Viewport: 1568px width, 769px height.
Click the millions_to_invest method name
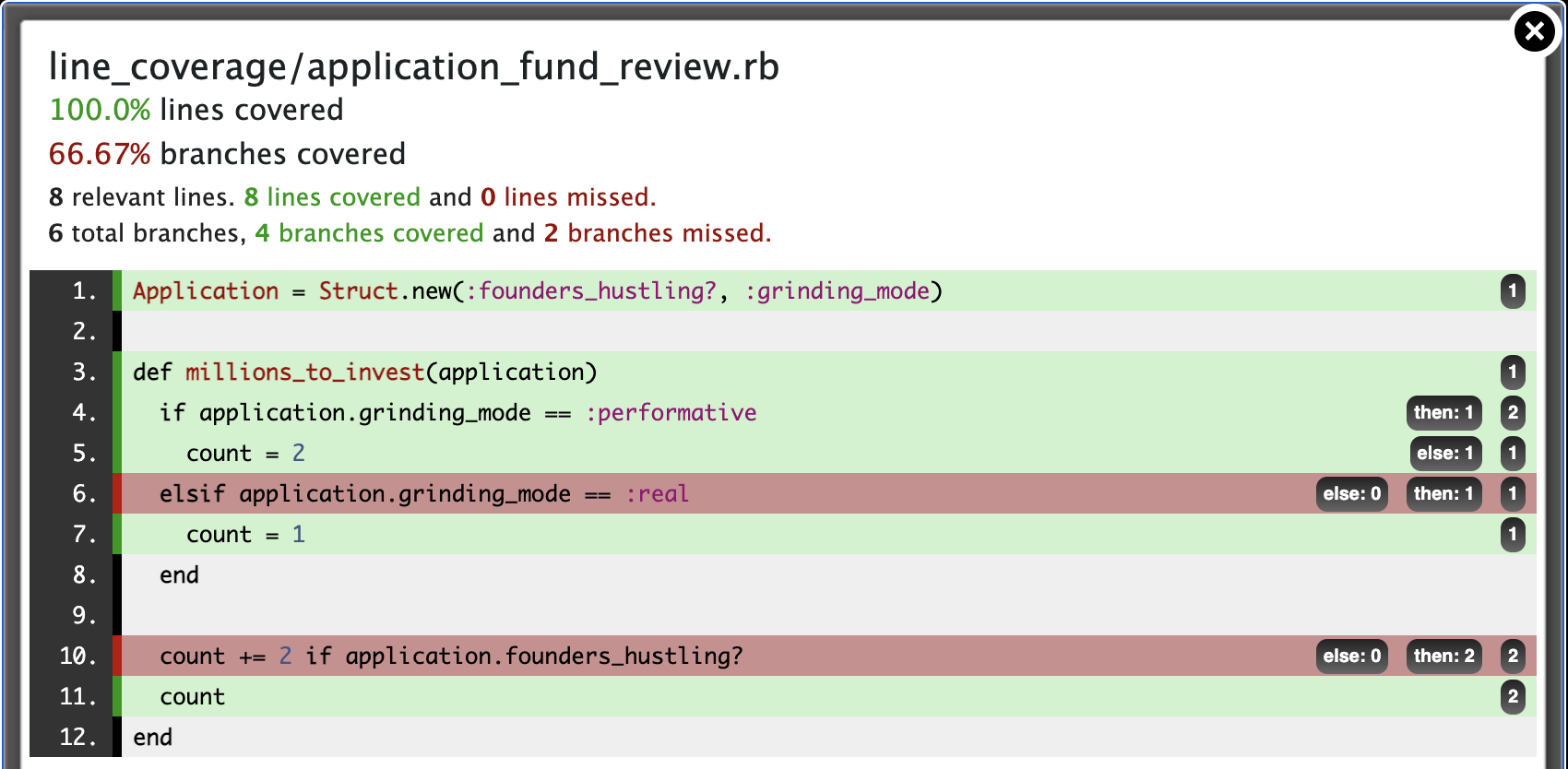click(x=304, y=373)
